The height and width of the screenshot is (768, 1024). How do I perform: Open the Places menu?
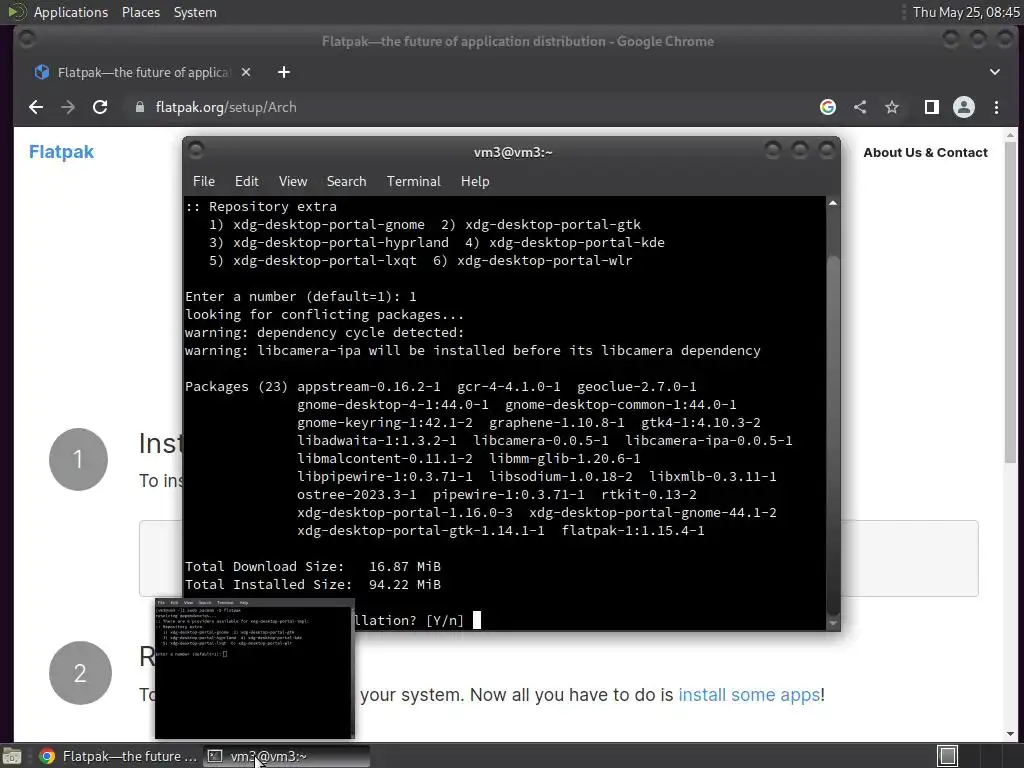coord(140,12)
